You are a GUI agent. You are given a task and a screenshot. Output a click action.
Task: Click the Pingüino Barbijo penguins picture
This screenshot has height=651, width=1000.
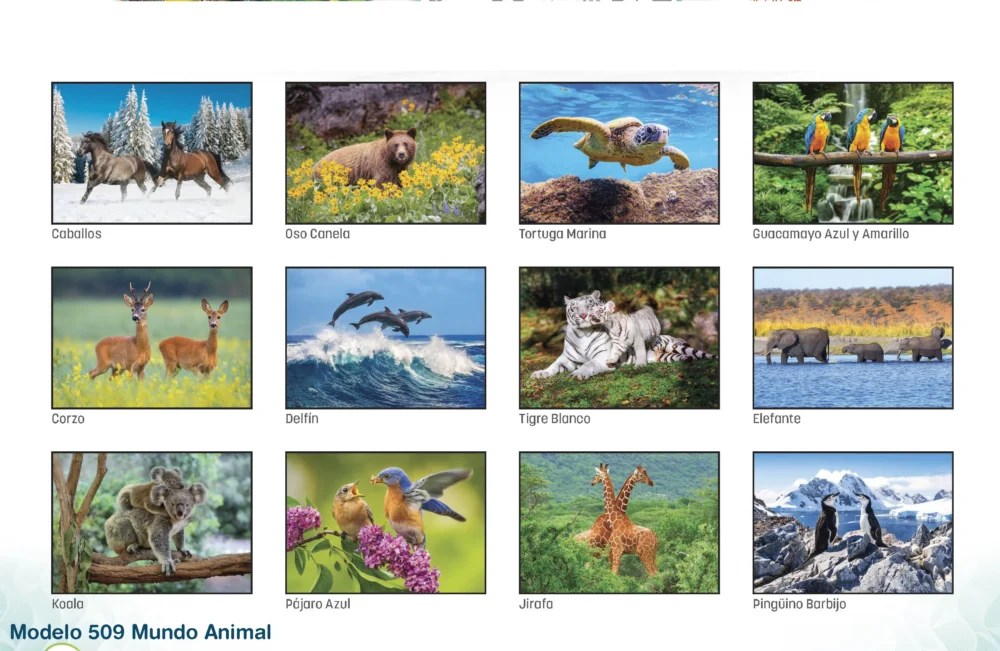pos(853,523)
